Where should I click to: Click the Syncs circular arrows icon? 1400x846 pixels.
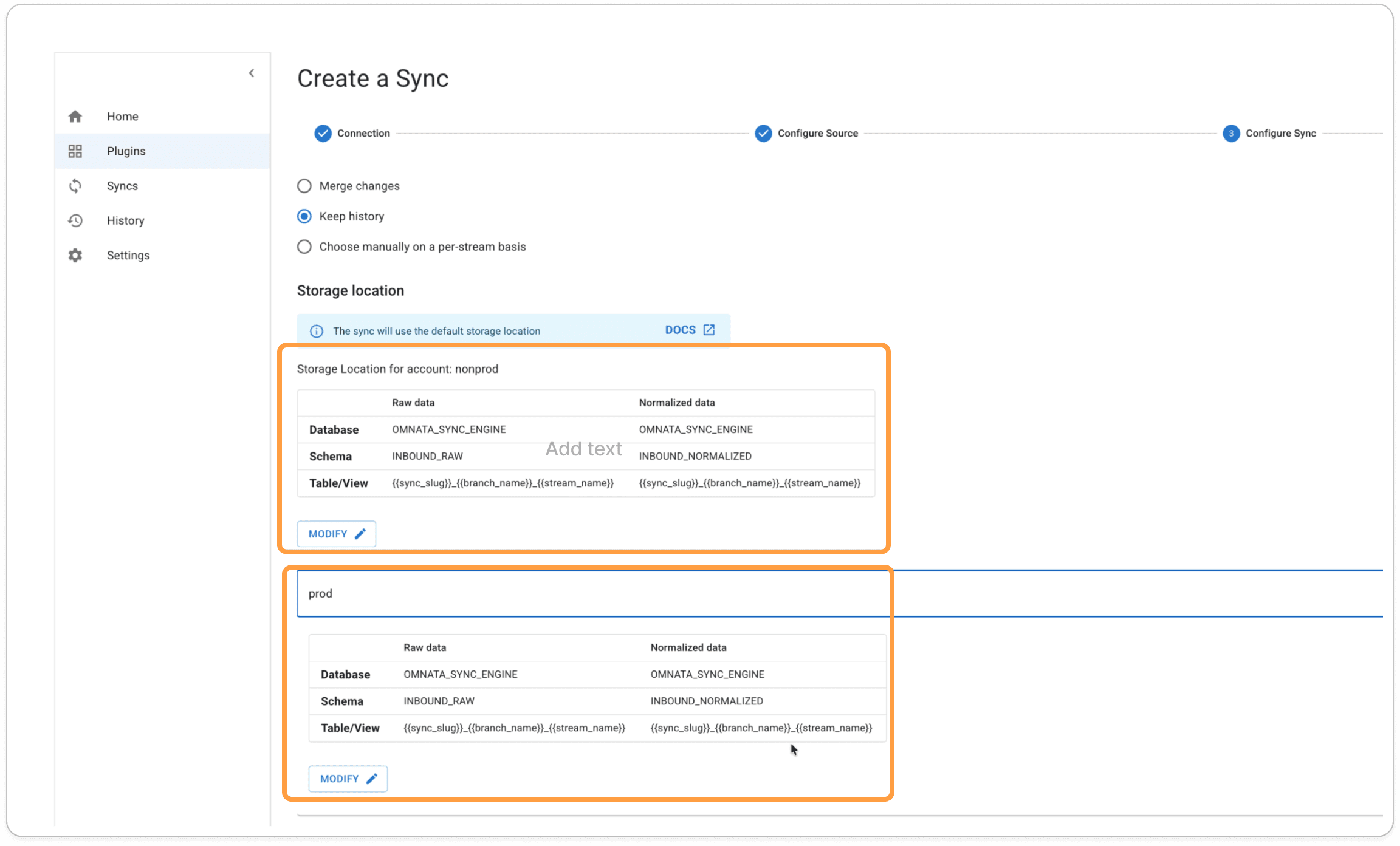coord(75,186)
